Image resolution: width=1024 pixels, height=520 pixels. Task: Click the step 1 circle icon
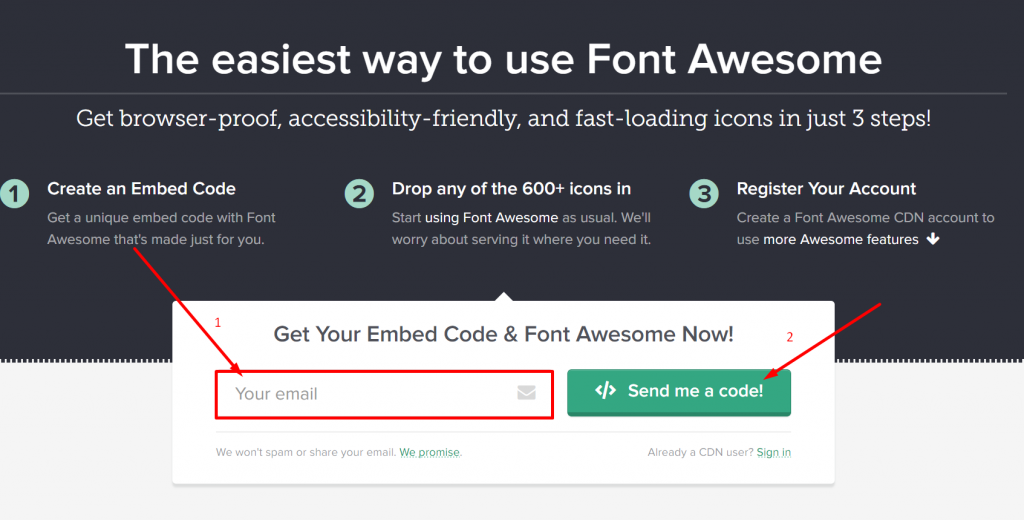(14, 194)
